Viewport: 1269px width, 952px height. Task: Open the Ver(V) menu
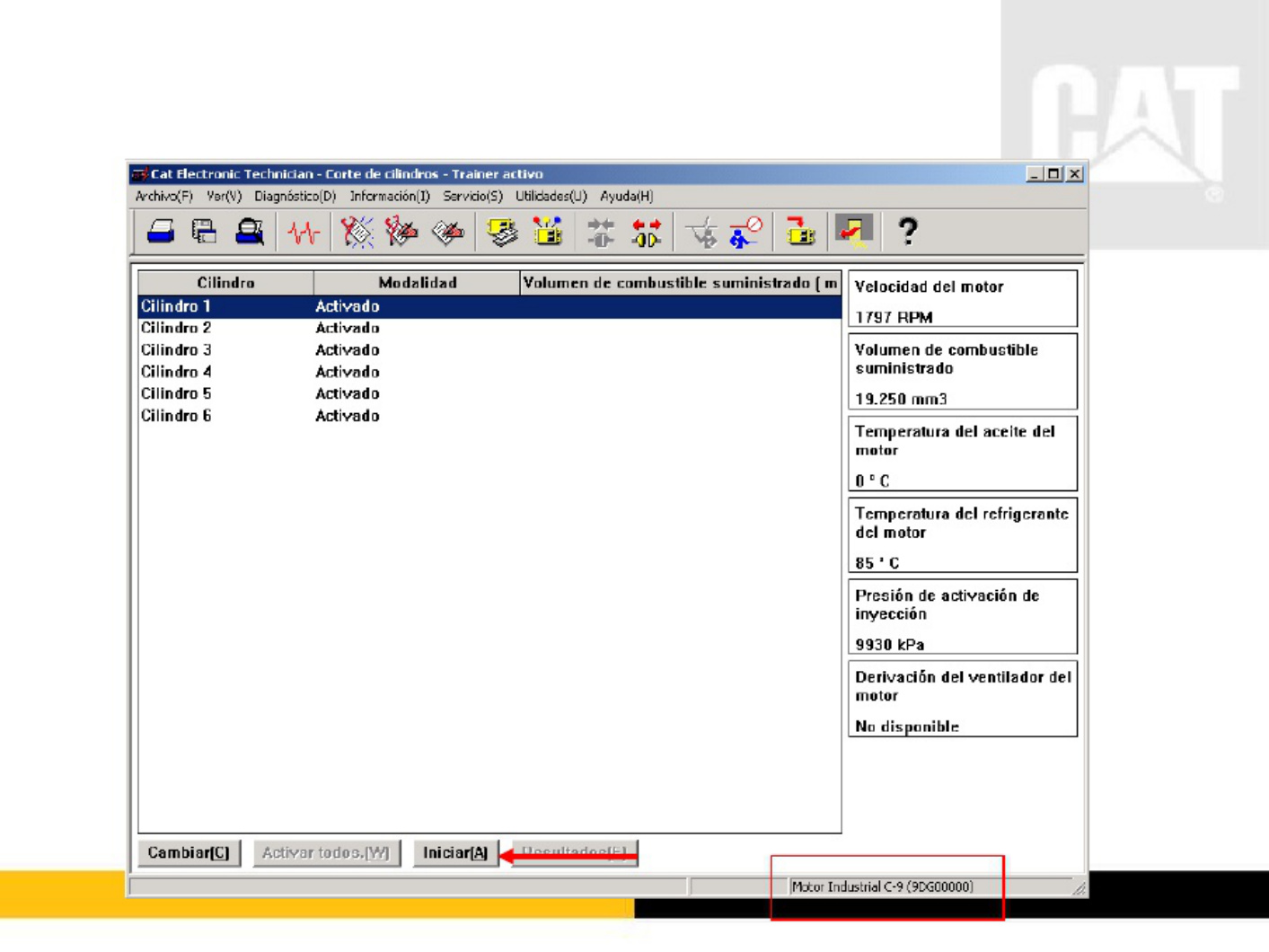224,196
